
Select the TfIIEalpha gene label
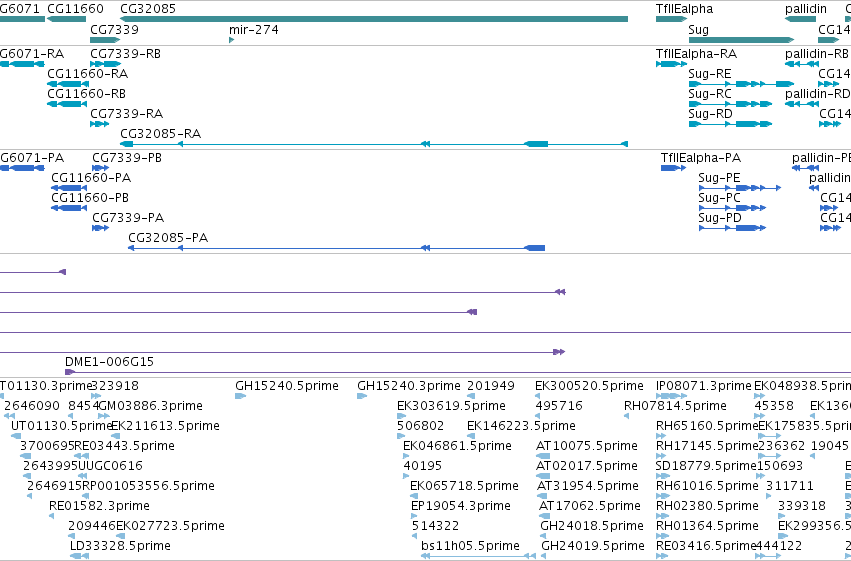pyautogui.click(x=684, y=9)
